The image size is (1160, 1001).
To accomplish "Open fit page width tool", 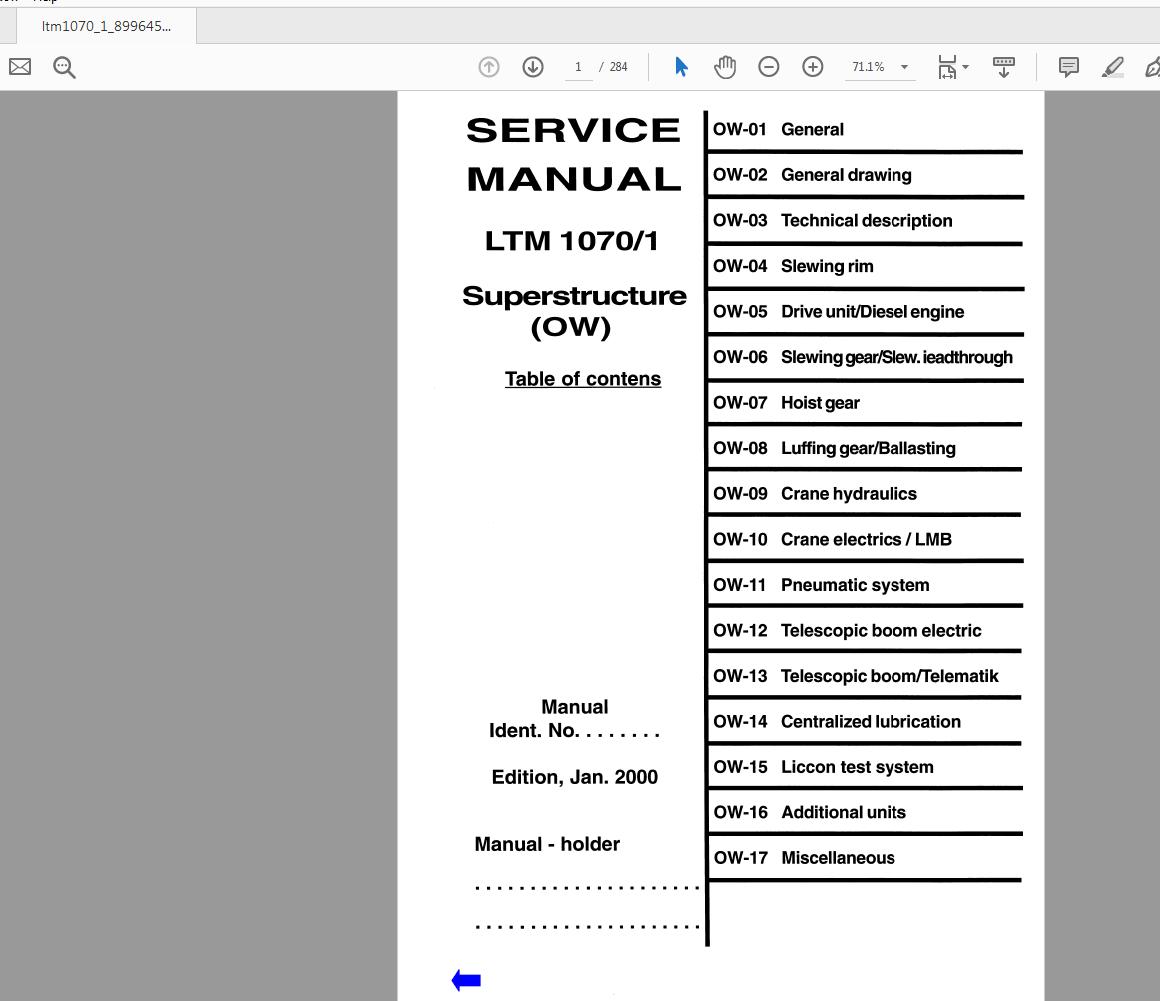I will [947, 67].
